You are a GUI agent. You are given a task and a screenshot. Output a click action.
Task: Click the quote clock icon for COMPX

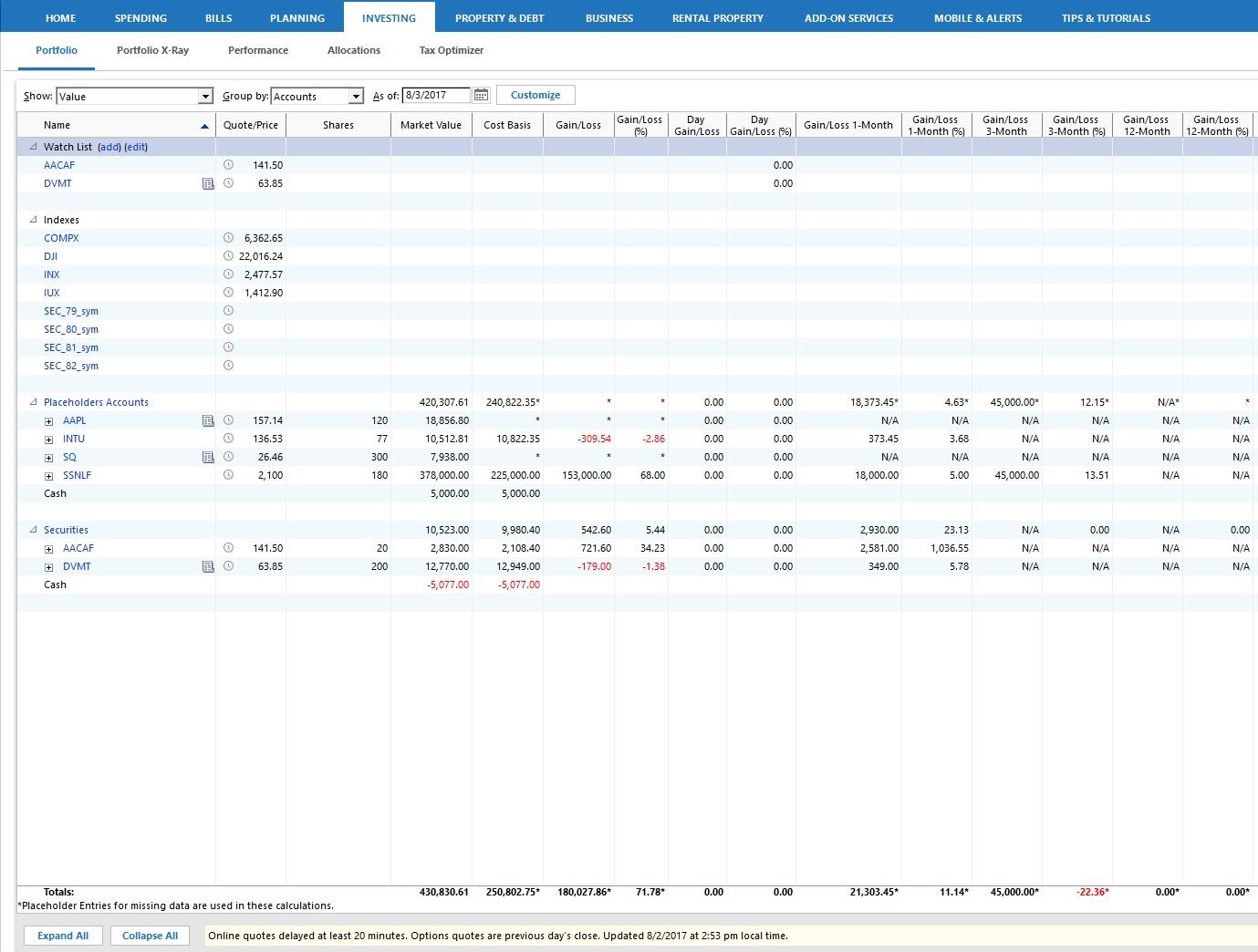tap(228, 238)
